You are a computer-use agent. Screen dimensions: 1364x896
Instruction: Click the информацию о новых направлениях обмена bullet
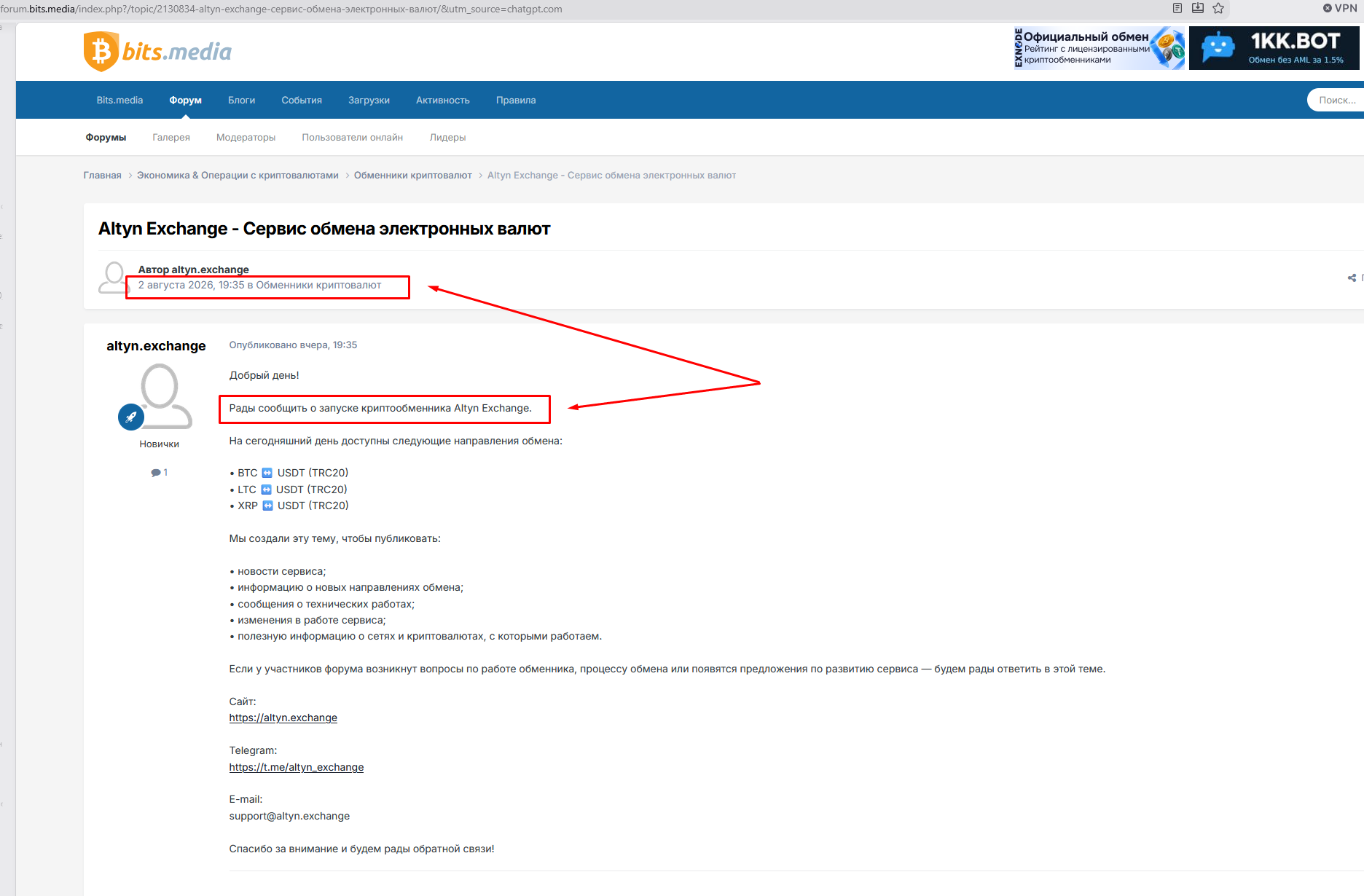point(346,588)
